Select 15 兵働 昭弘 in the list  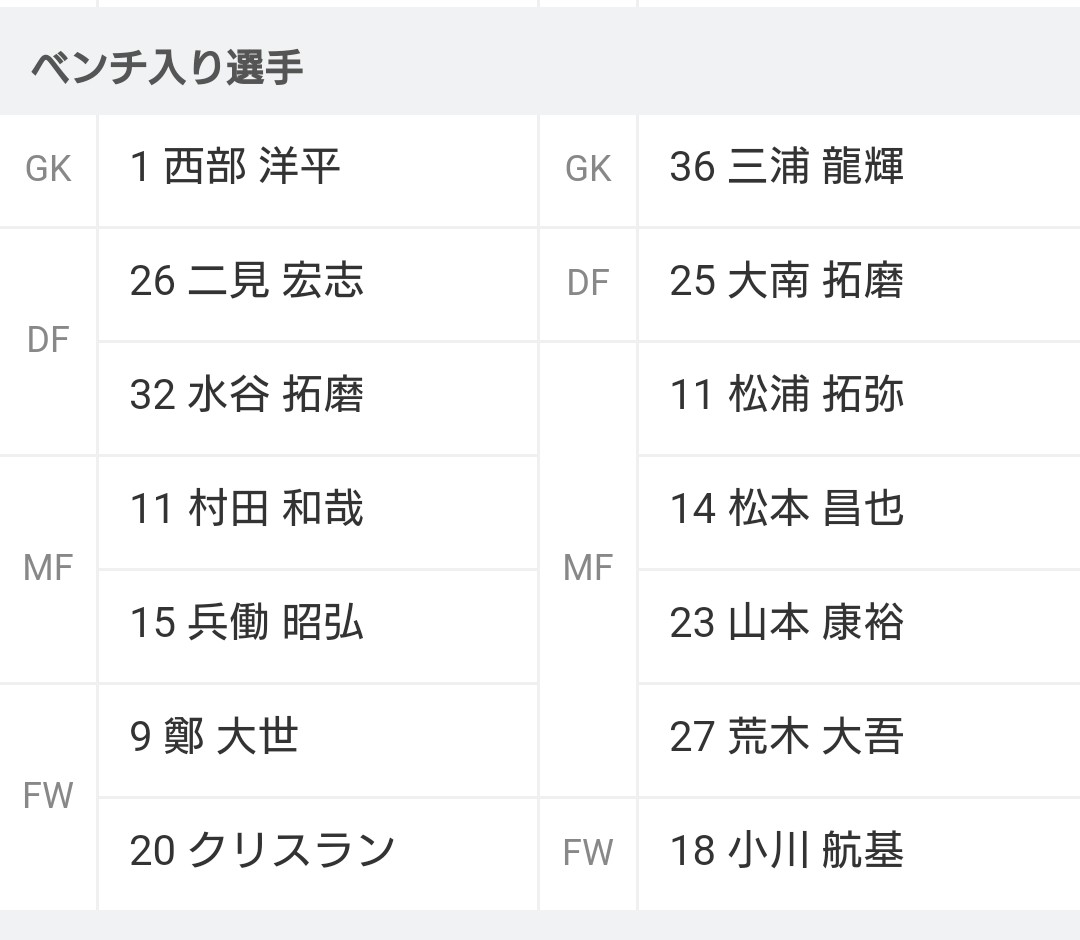click(x=246, y=623)
